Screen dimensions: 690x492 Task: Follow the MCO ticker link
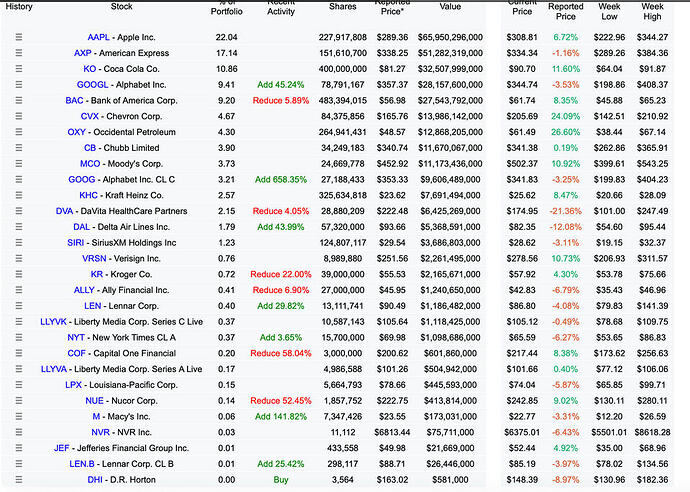90,164
